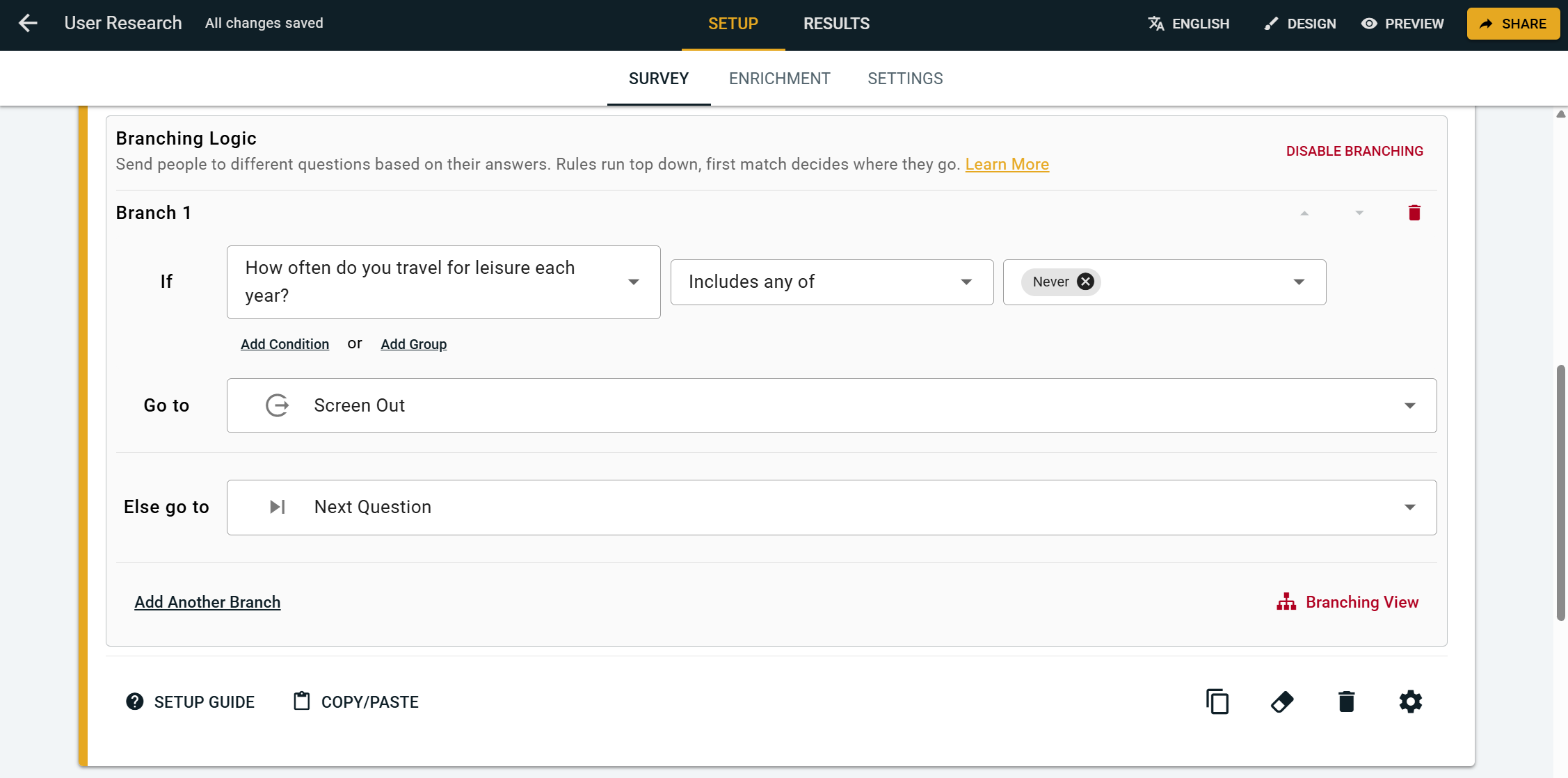This screenshot has height=778, width=1568.
Task: Open the Branching View
Action: pyautogui.click(x=1347, y=602)
